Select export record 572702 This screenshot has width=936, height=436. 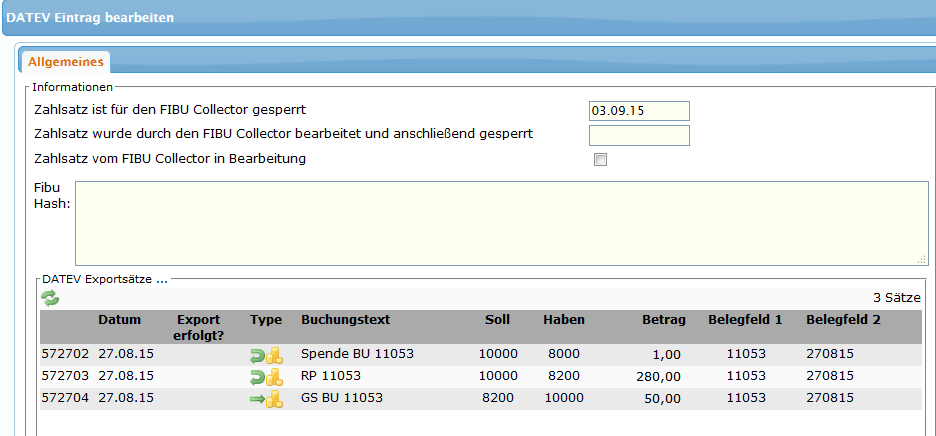[65, 354]
